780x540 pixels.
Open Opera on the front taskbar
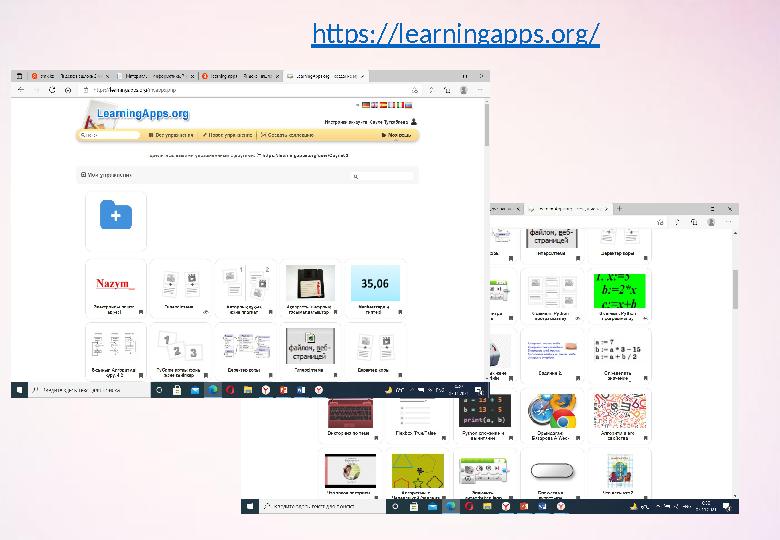coord(230,390)
